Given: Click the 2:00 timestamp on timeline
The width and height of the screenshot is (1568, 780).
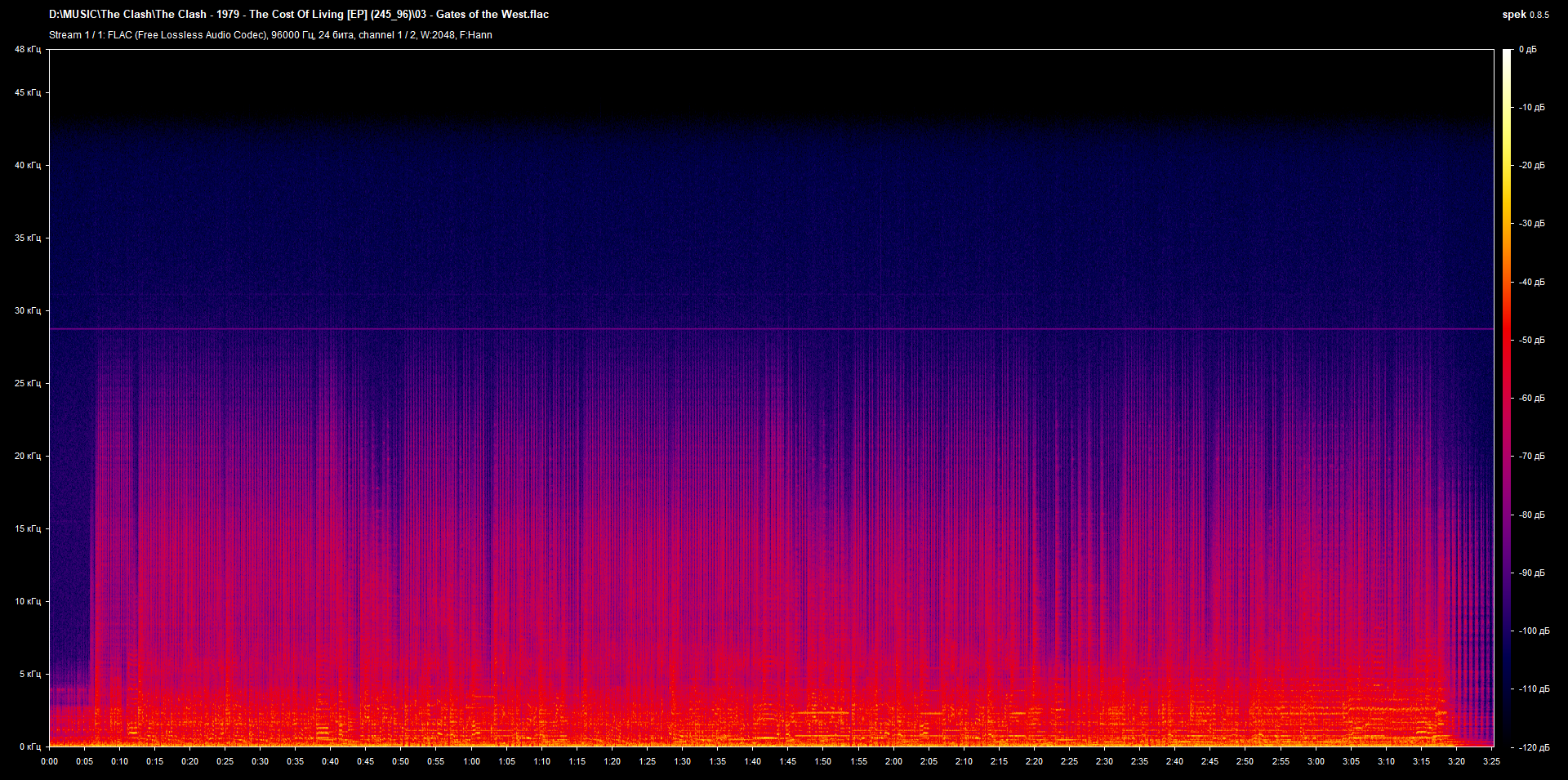Looking at the screenshot, I should pos(893,761).
